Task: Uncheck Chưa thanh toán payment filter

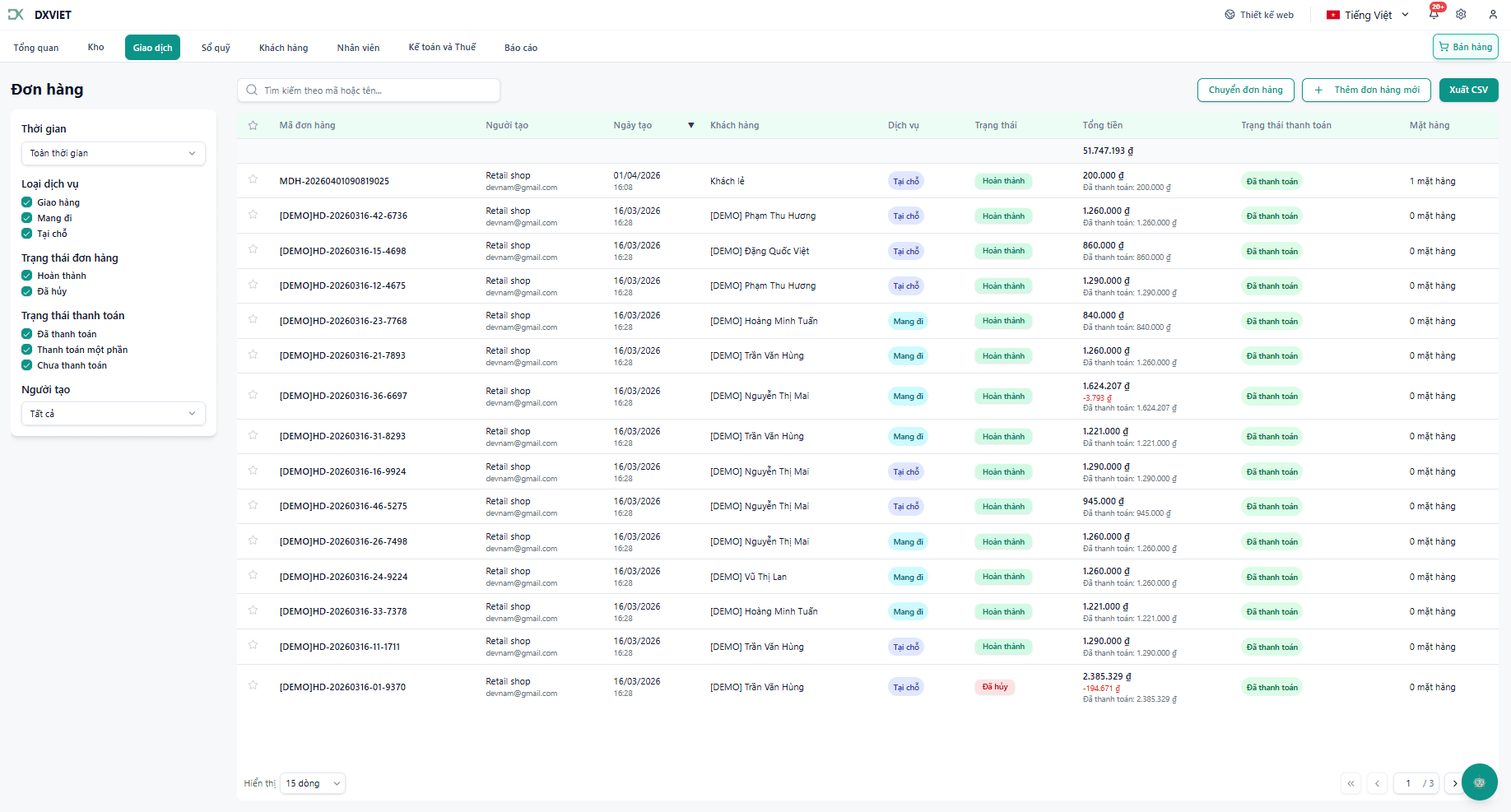Action: pos(27,365)
